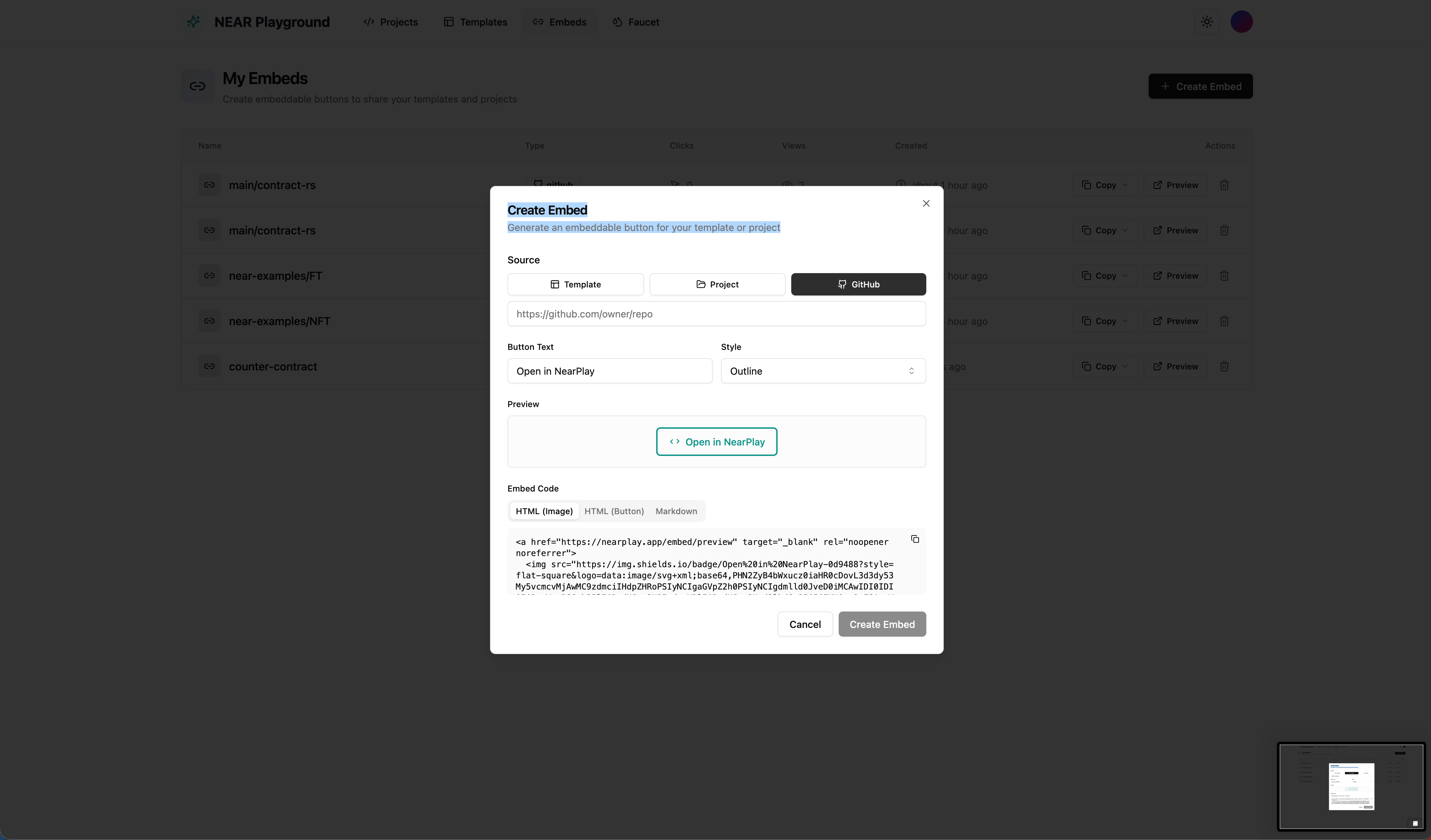Click the link icon for near-examples/NFT row
Image resolution: width=1431 pixels, height=840 pixels.
209,321
